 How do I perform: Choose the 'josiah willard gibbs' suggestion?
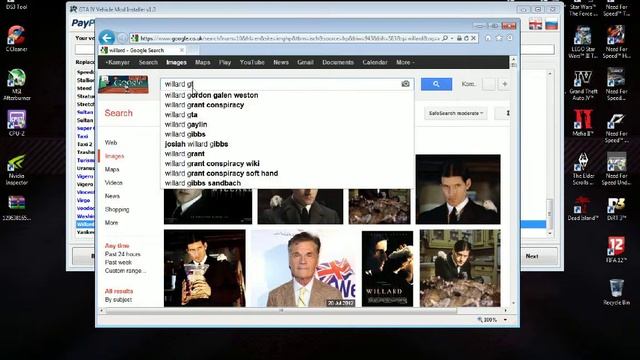(x=196, y=144)
